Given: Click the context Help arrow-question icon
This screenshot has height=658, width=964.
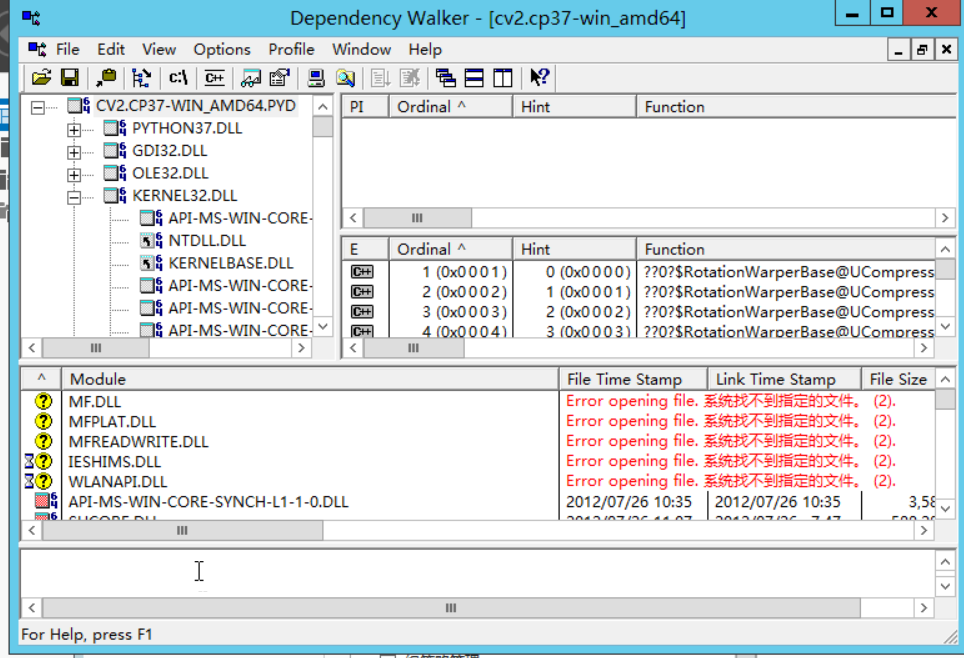Looking at the screenshot, I should coord(540,77).
